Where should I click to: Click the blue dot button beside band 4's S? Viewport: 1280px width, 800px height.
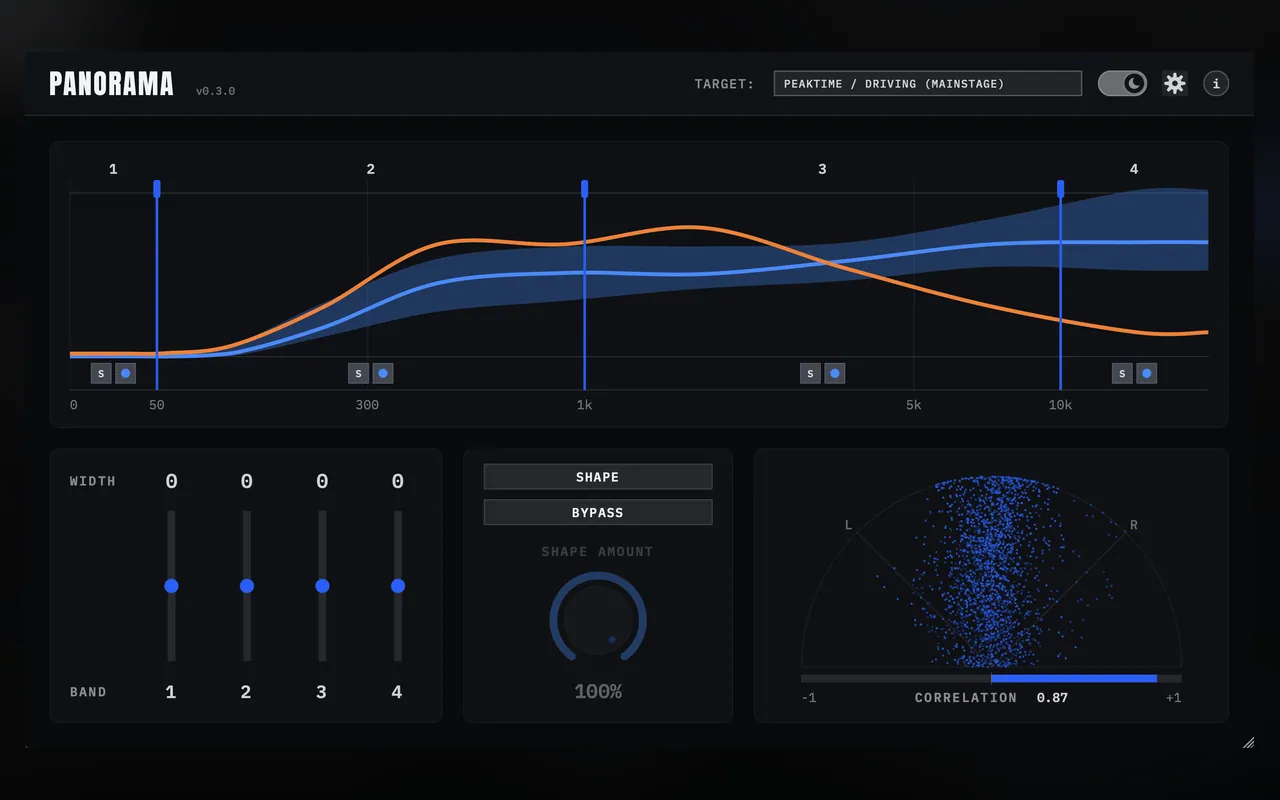point(1147,373)
